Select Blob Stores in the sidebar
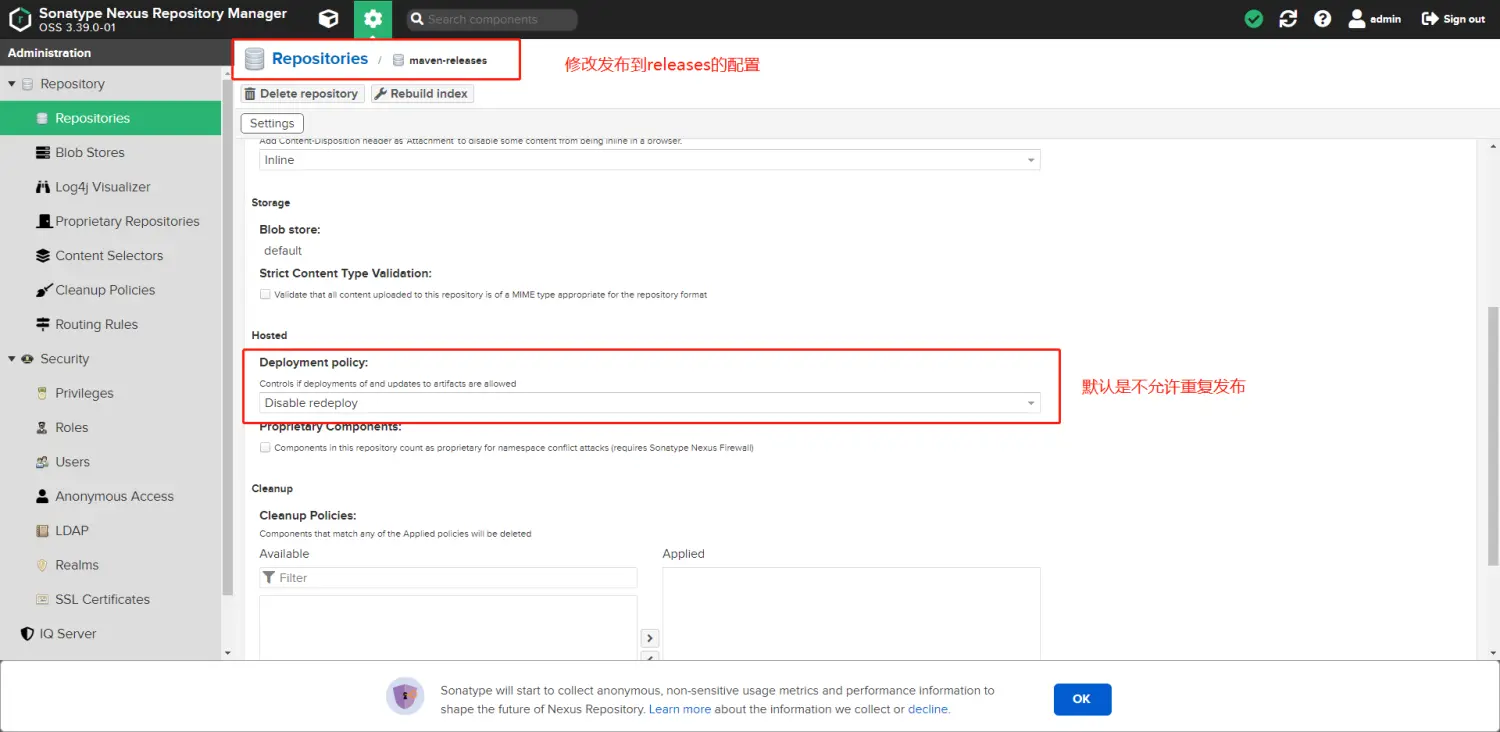The image size is (1500, 732). click(90, 153)
